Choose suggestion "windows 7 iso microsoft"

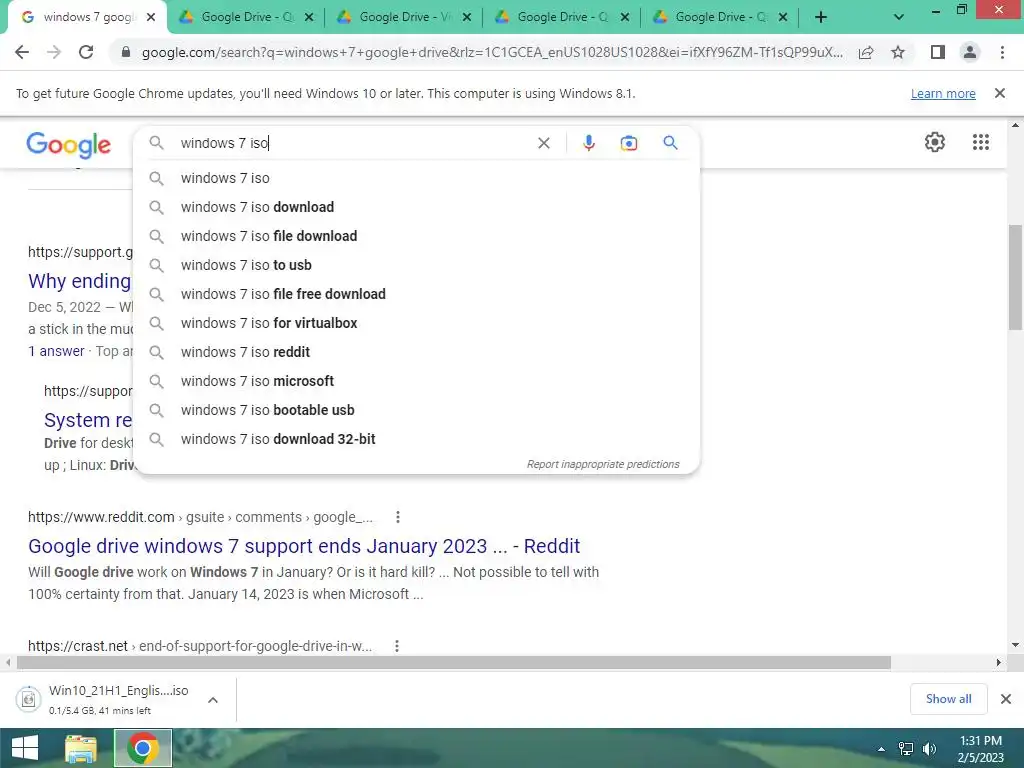point(417,381)
